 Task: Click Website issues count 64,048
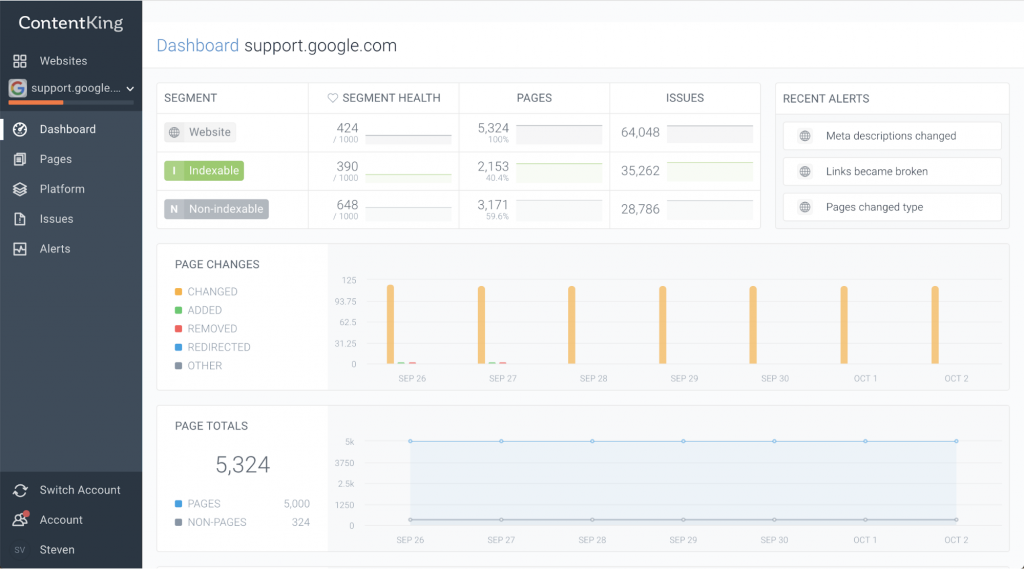click(640, 133)
